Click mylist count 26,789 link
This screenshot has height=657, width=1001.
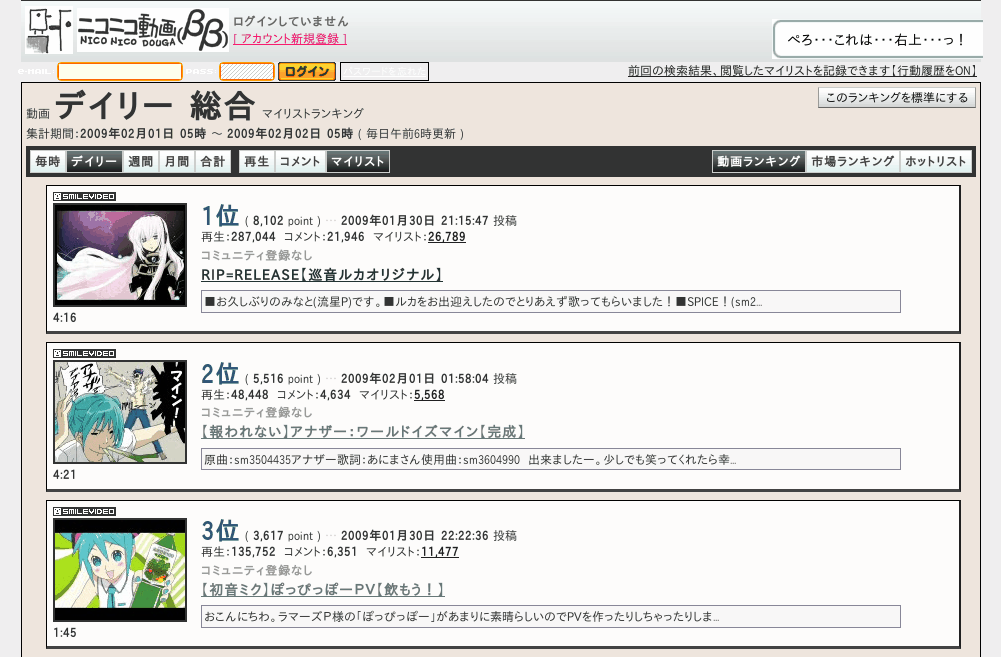(446, 237)
